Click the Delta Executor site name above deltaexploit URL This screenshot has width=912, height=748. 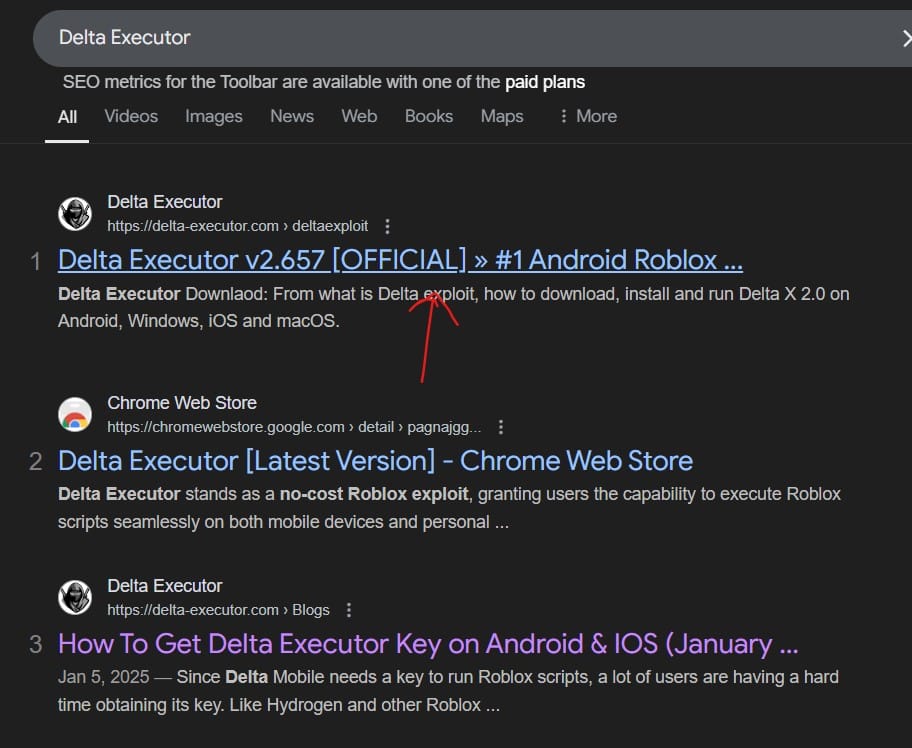pos(165,202)
